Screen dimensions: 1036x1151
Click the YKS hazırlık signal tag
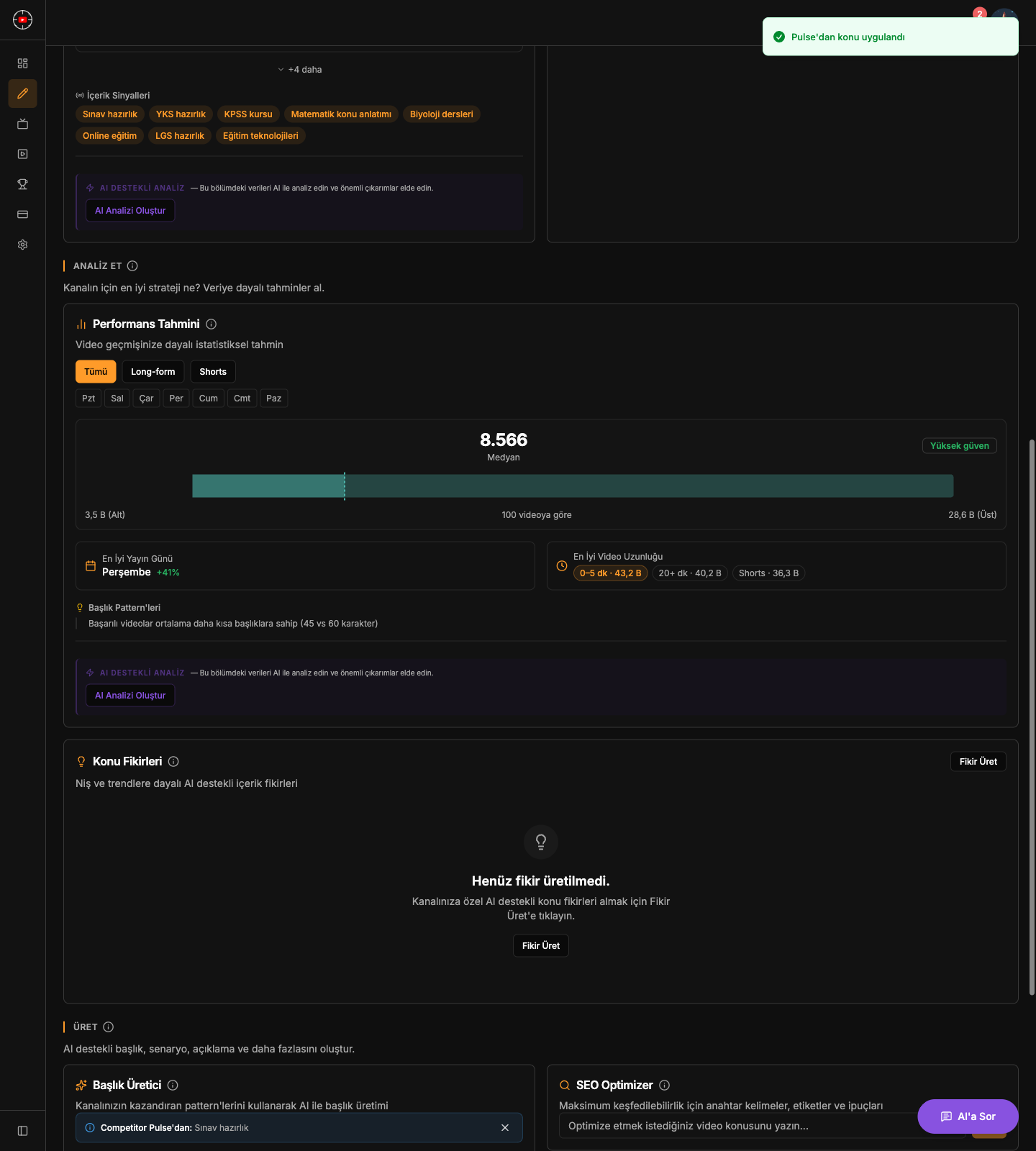tap(181, 114)
